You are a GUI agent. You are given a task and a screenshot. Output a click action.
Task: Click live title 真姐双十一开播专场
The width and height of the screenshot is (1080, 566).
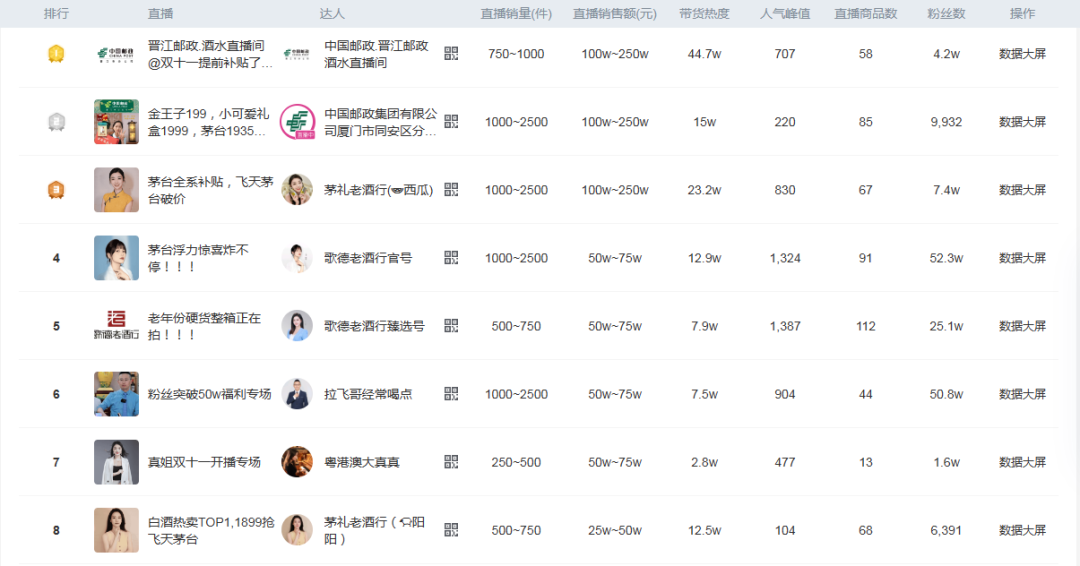205,462
